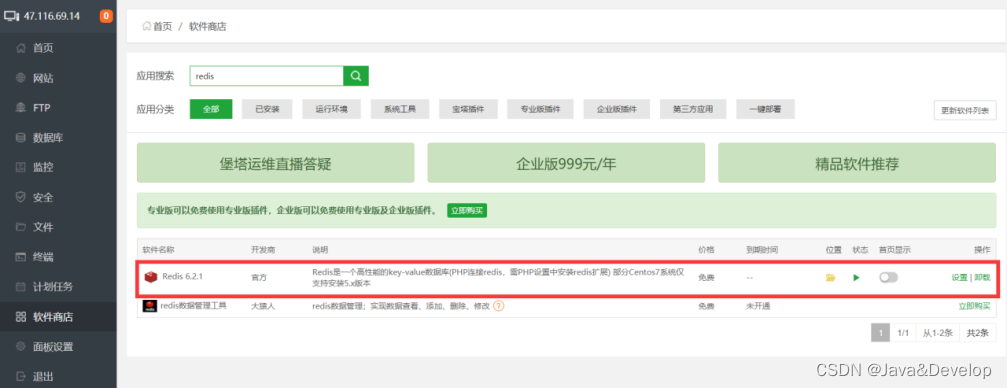The image size is (1007, 388).
Task: Click 立即购买 link for redis数据管理工具
Action: click(974, 306)
